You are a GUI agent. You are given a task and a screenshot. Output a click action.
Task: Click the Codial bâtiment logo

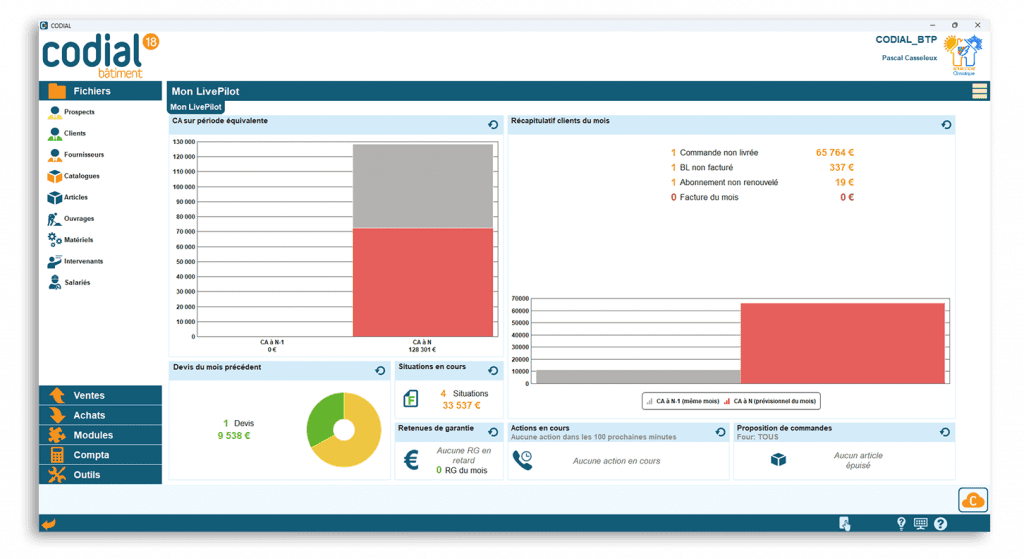coord(100,56)
